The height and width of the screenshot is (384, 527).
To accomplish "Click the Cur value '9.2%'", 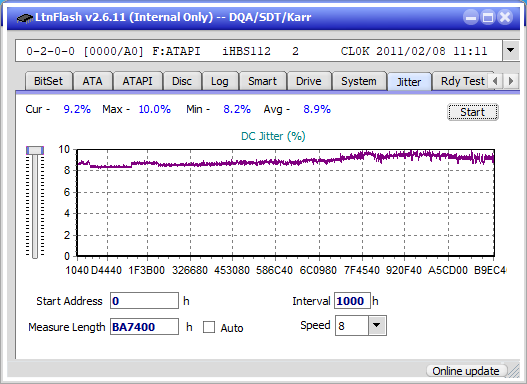I will pyautogui.click(x=77, y=109).
